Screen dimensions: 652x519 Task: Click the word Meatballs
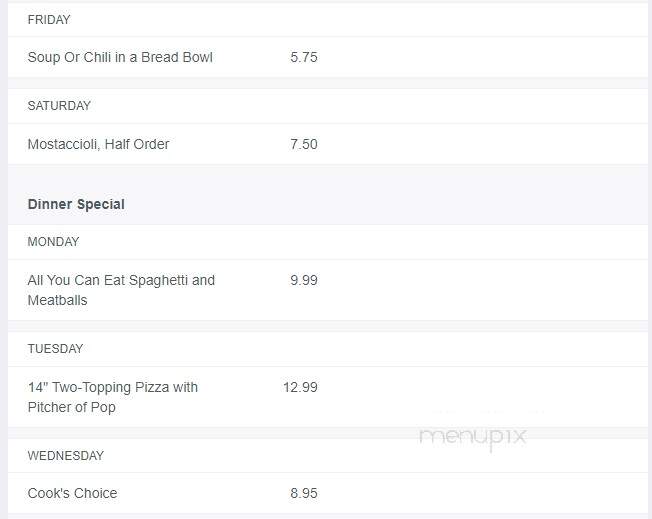[57, 300]
